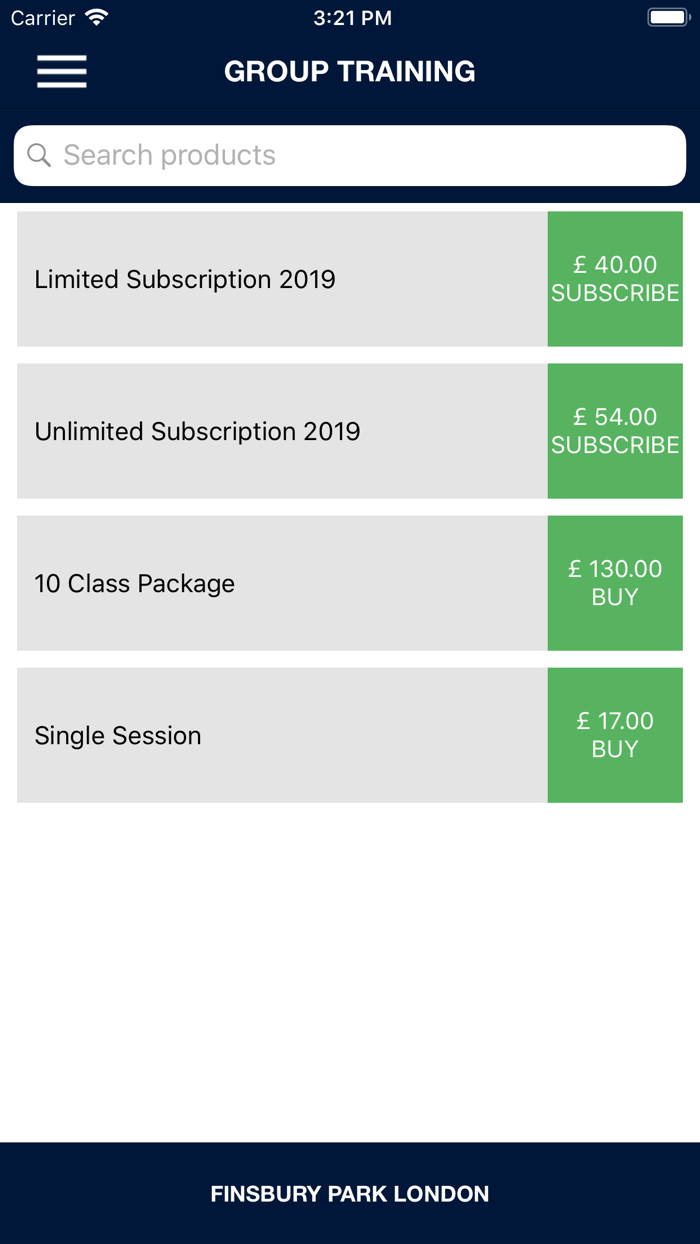Open the Unlimited Subscription 2019 product
Screen dimensions: 700x1244
[x=282, y=431]
